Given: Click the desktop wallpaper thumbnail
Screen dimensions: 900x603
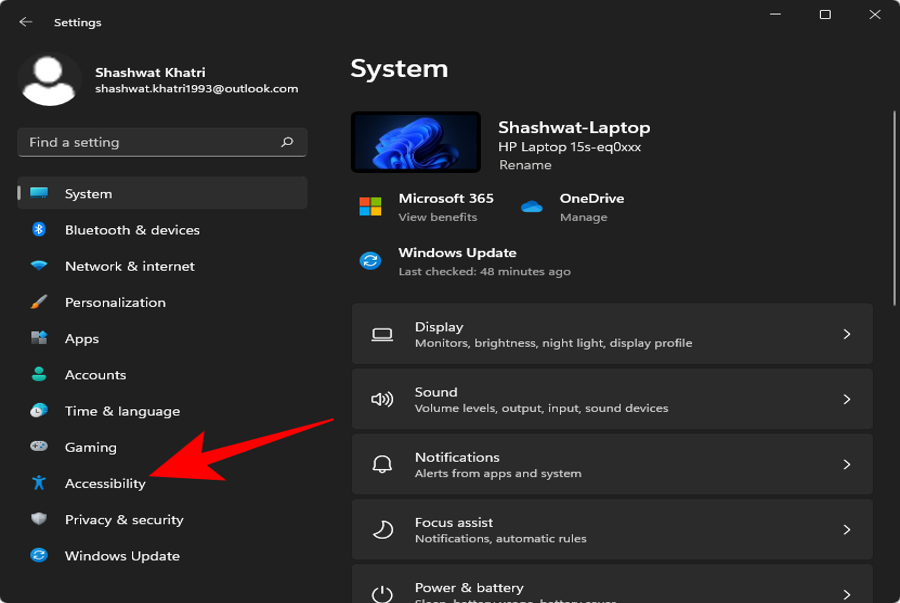Looking at the screenshot, I should click(x=416, y=142).
